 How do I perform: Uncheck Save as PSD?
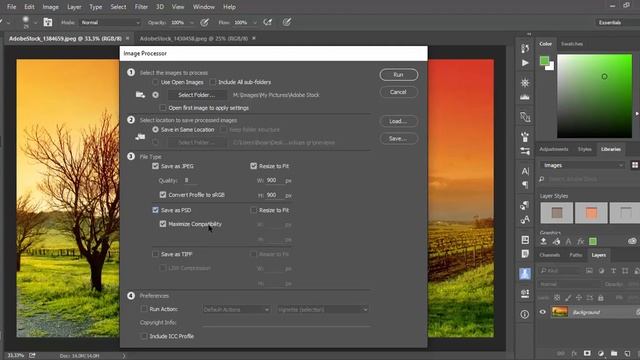156,210
